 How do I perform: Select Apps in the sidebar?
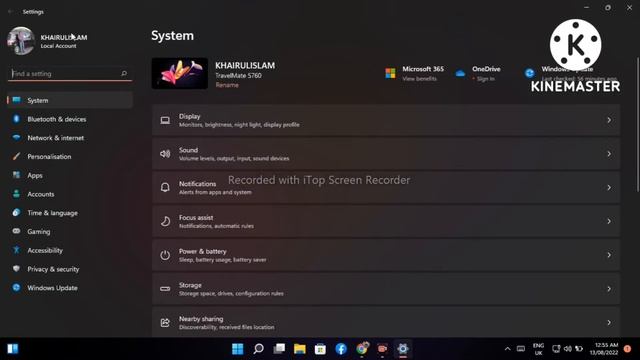tap(70, 176)
